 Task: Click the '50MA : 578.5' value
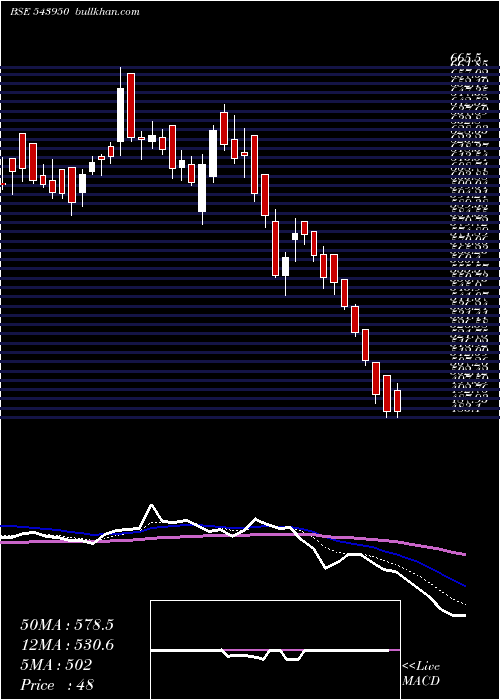click(x=67, y=624)
